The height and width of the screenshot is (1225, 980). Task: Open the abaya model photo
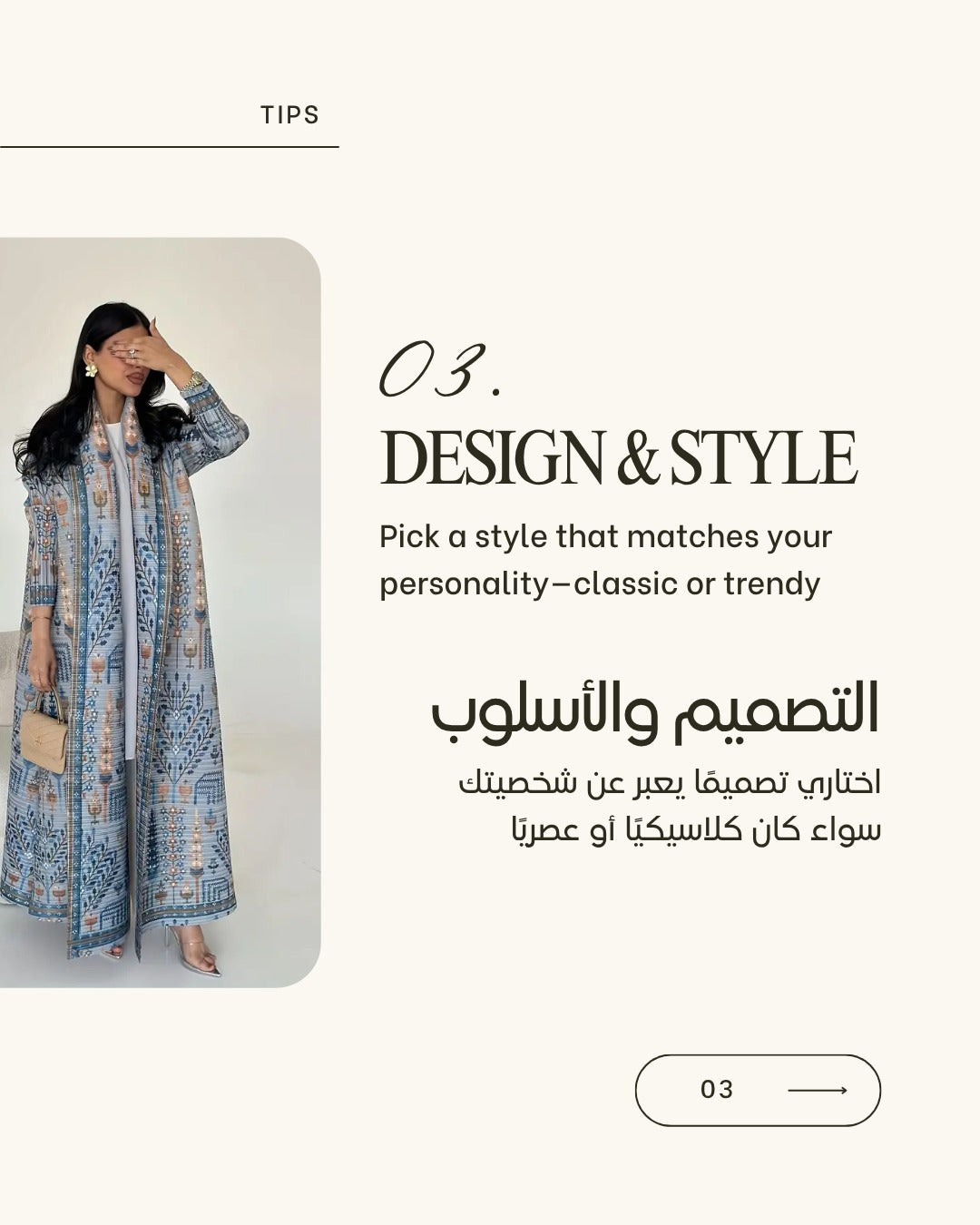tap(160, 612)
